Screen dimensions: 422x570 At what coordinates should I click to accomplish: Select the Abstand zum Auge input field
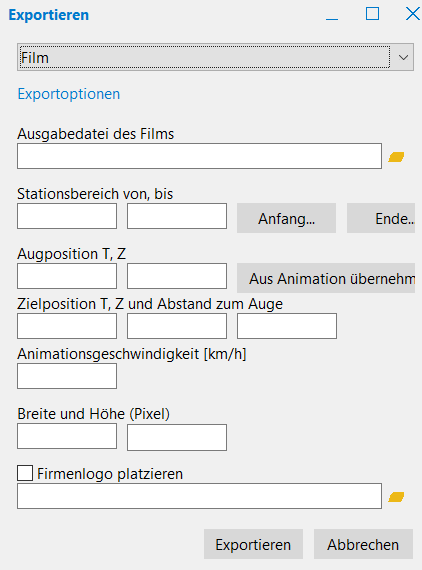click(x=287, y=326)
